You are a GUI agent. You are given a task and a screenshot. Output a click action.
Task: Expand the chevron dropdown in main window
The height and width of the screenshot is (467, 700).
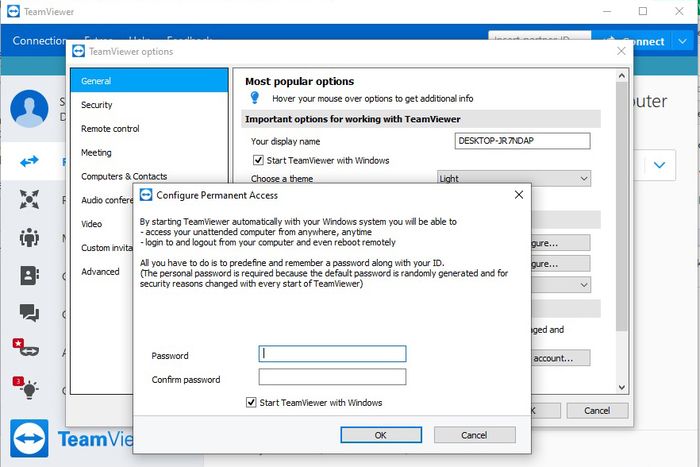click(659, 165)
